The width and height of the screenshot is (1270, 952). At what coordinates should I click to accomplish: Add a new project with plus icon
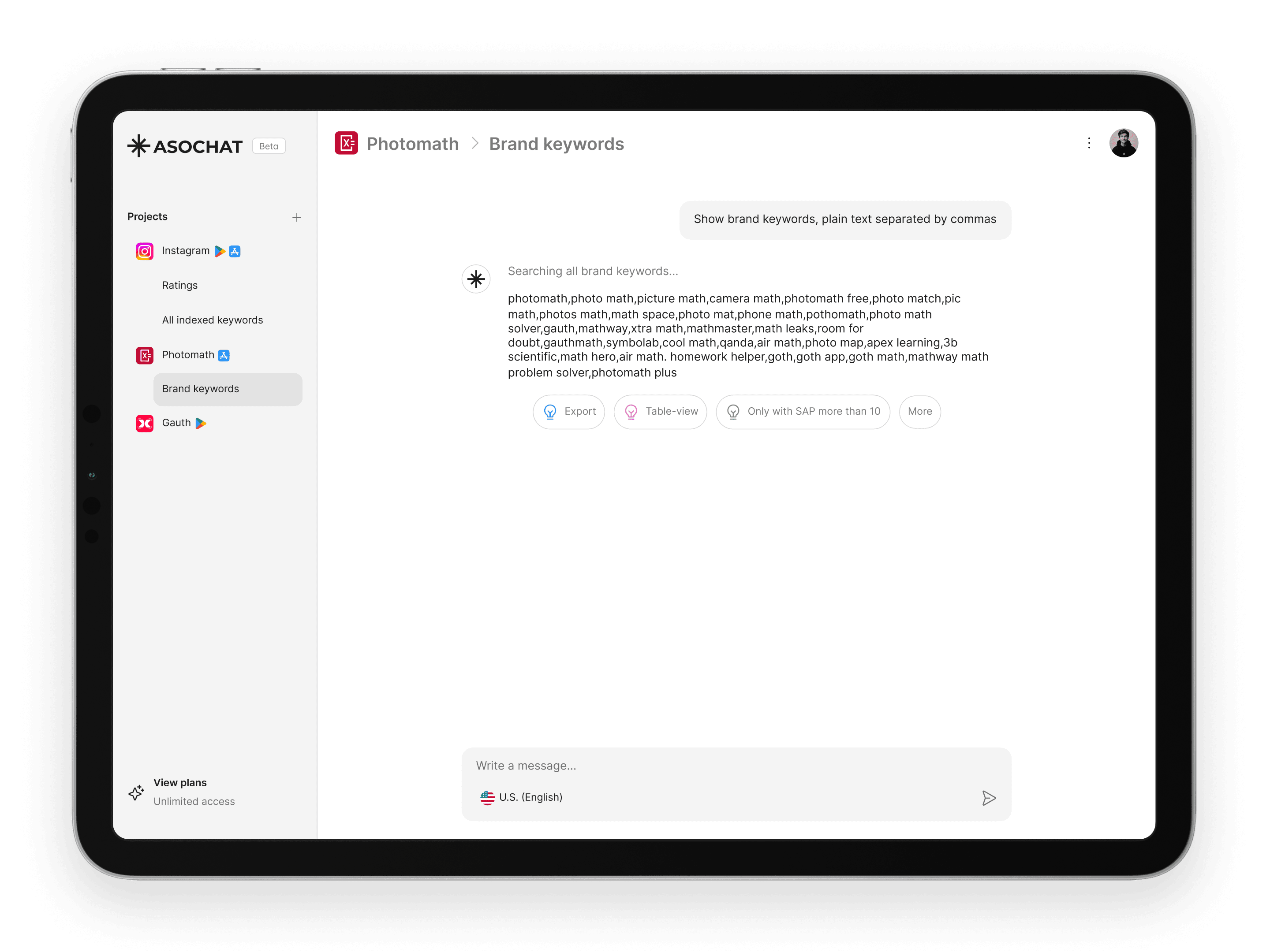coord(296,217)
